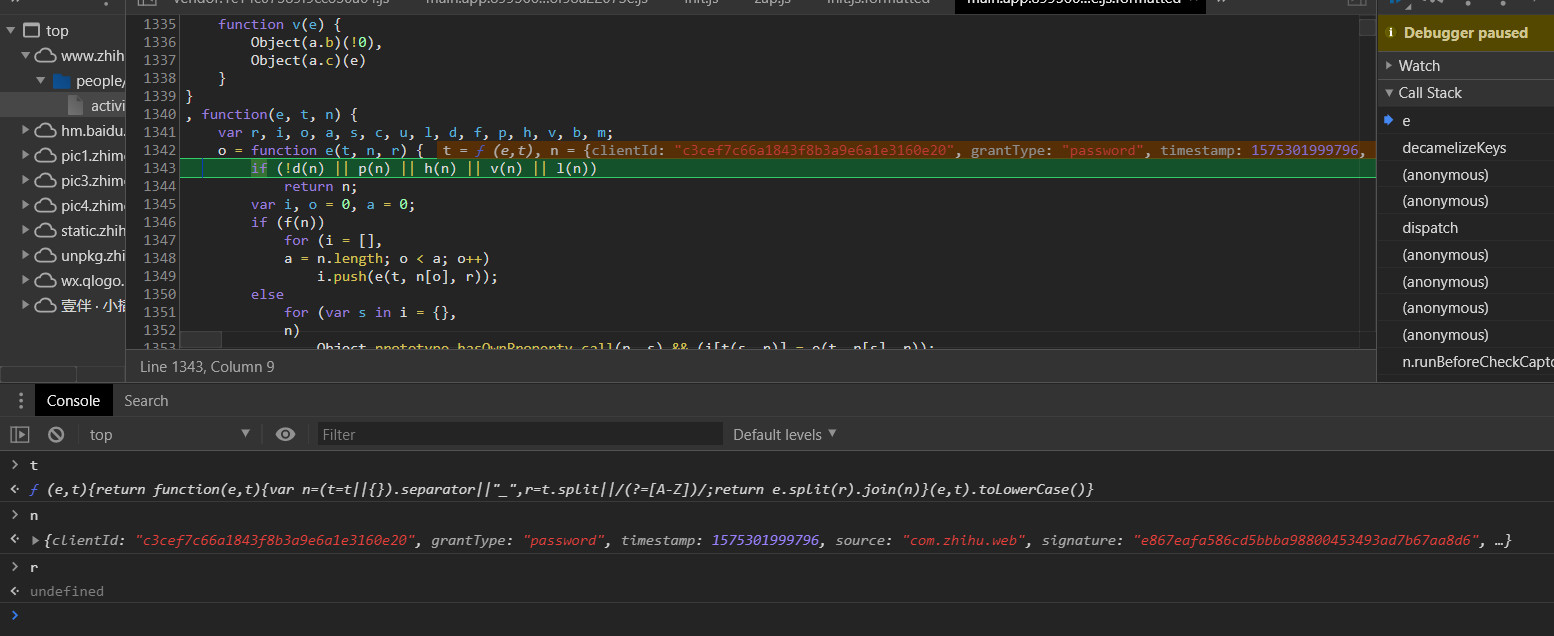
Task: Click the 'var i, o = 0, a = 0;' line
Action: click(333, 204)
